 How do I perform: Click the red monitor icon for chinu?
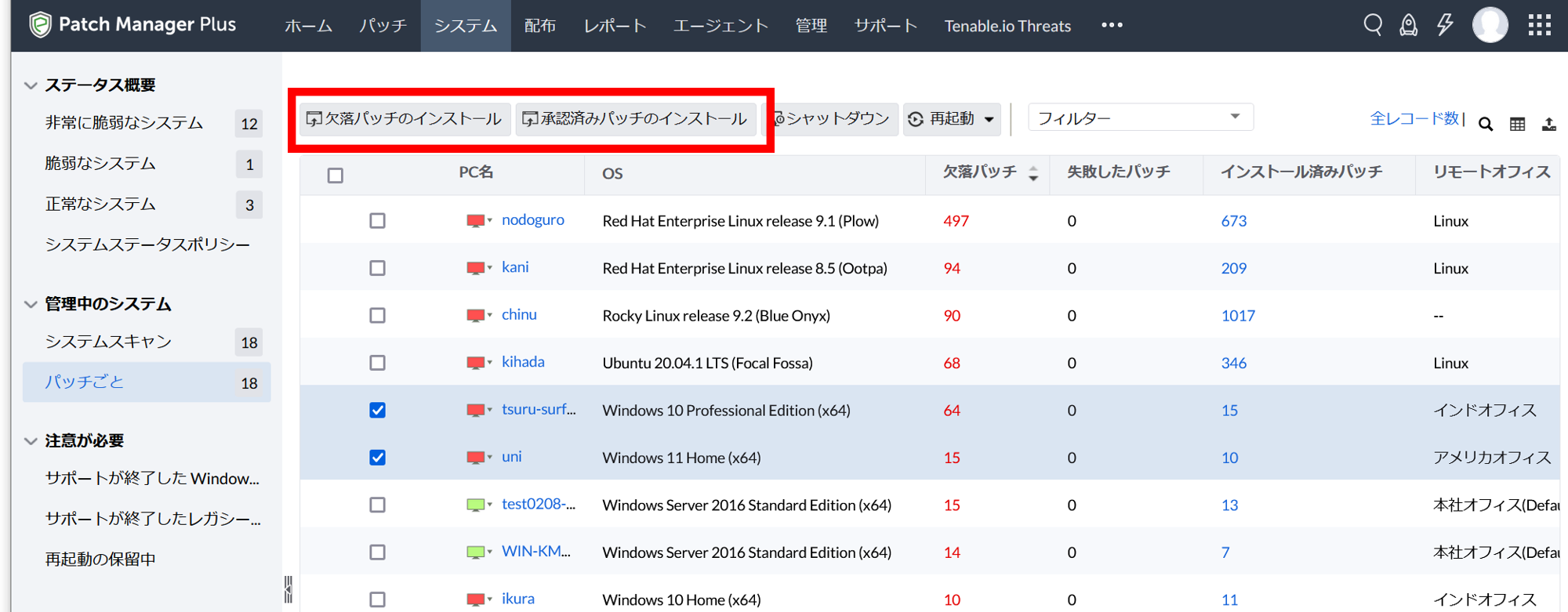(x=475, y=316)
